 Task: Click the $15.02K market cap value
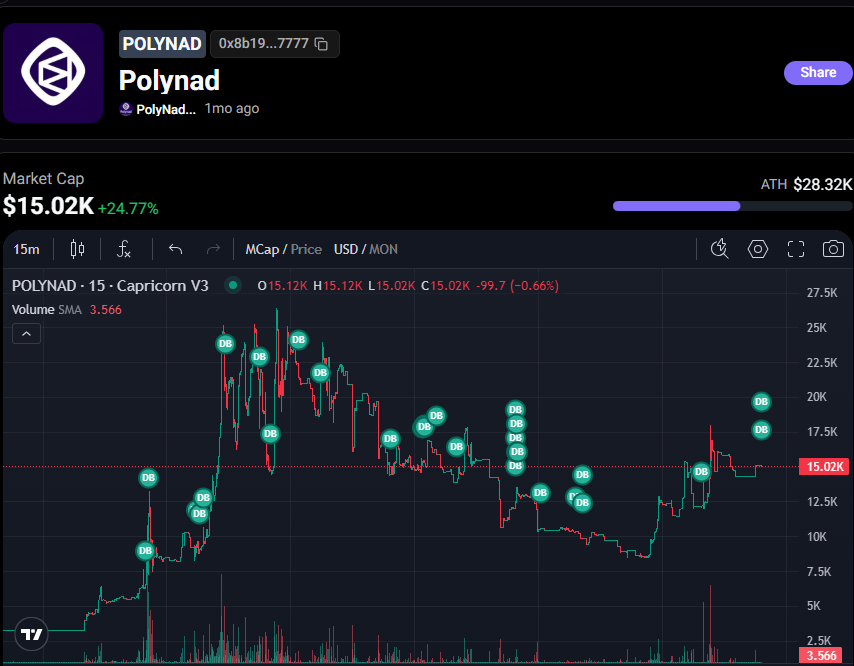[48, 206]
